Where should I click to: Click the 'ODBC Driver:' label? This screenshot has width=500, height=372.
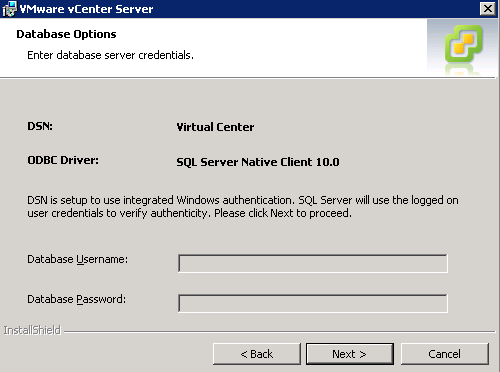point(63,160)
